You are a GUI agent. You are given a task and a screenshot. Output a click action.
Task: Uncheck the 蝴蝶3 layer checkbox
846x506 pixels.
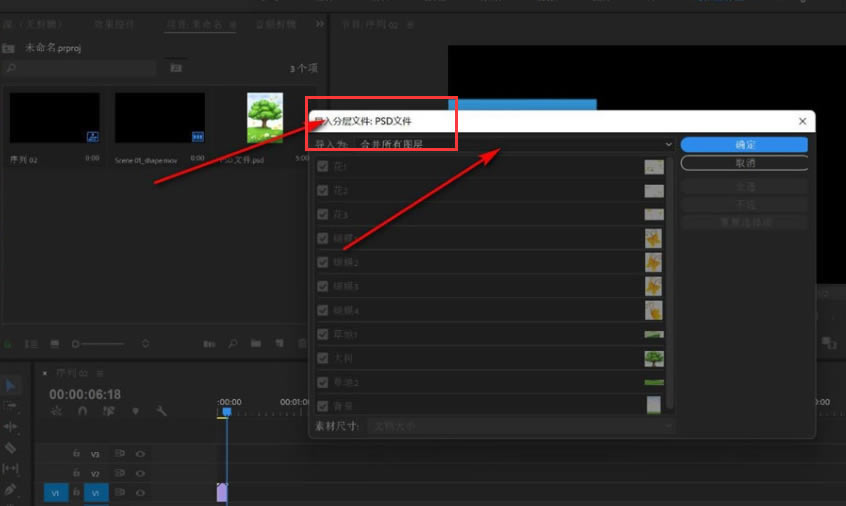pos(323,286)
